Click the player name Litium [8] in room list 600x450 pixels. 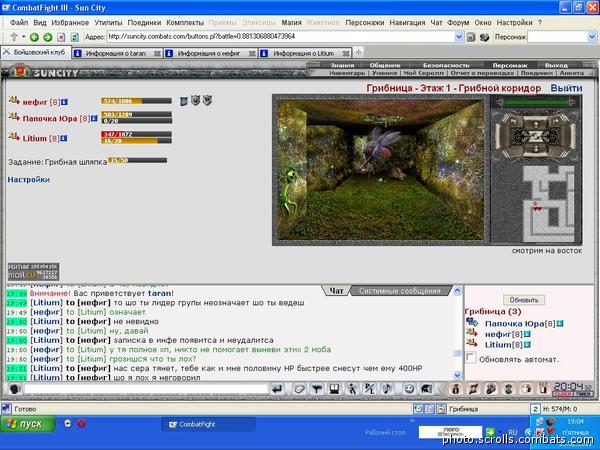tap(504, 344)
